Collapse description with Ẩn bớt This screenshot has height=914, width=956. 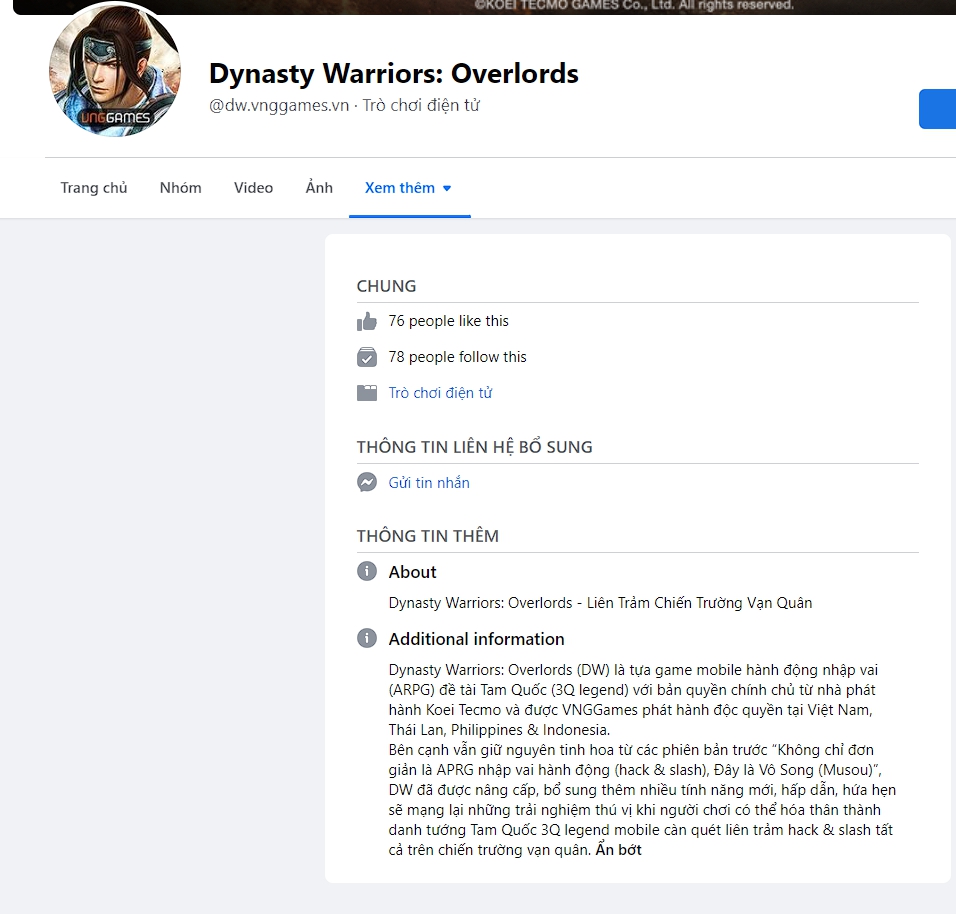[x=618, y=850]
